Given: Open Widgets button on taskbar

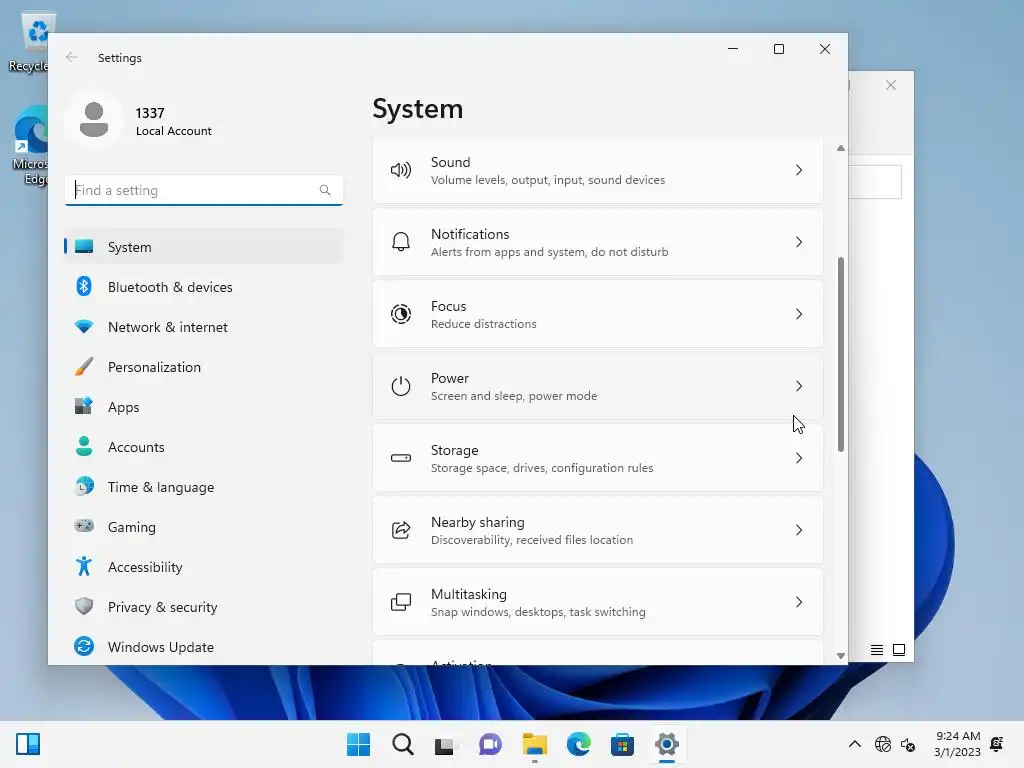Looking at the screenshot, I should pyautogui.click(x=28, y=744).
